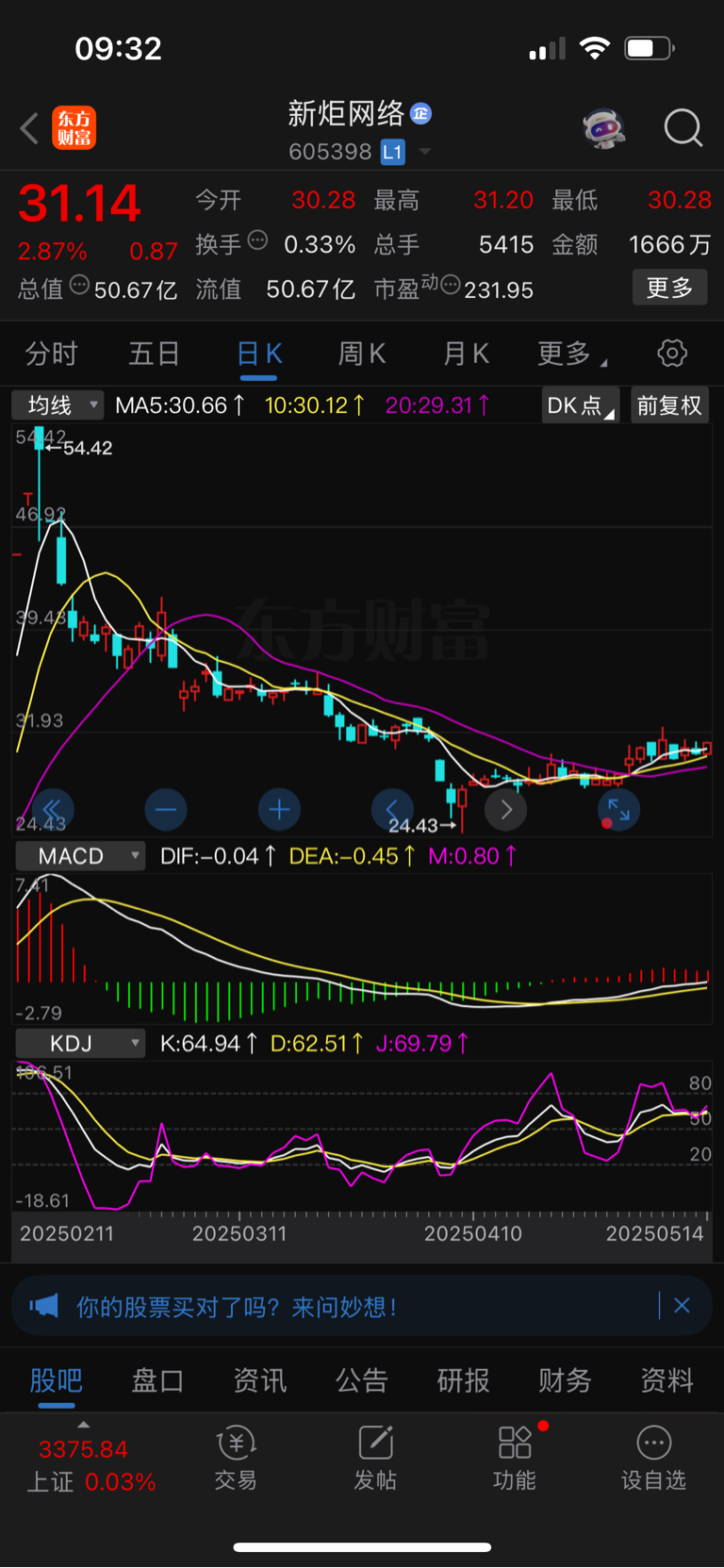Tap the back arrow icon
This screenshot has height=1568, width=724.
tap(29, 128)
